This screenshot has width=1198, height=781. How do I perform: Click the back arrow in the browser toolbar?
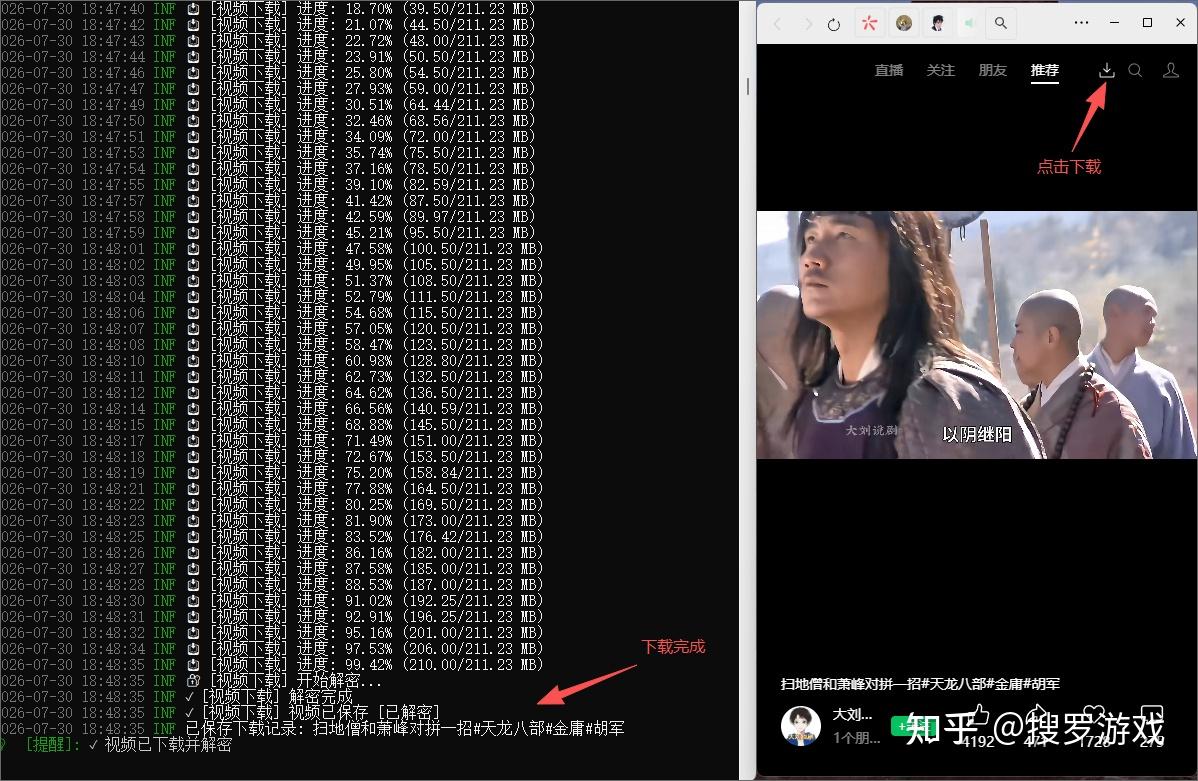coord(777,24)
